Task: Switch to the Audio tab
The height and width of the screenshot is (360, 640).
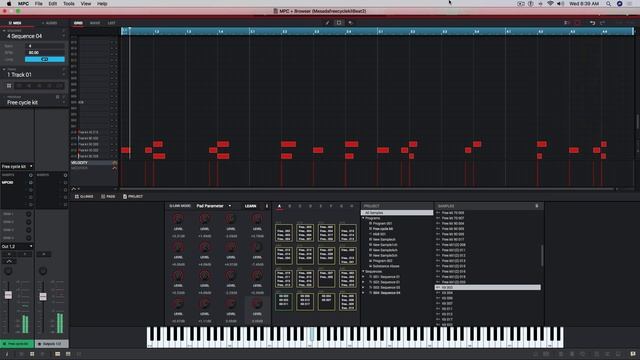Action: (50, 23)
